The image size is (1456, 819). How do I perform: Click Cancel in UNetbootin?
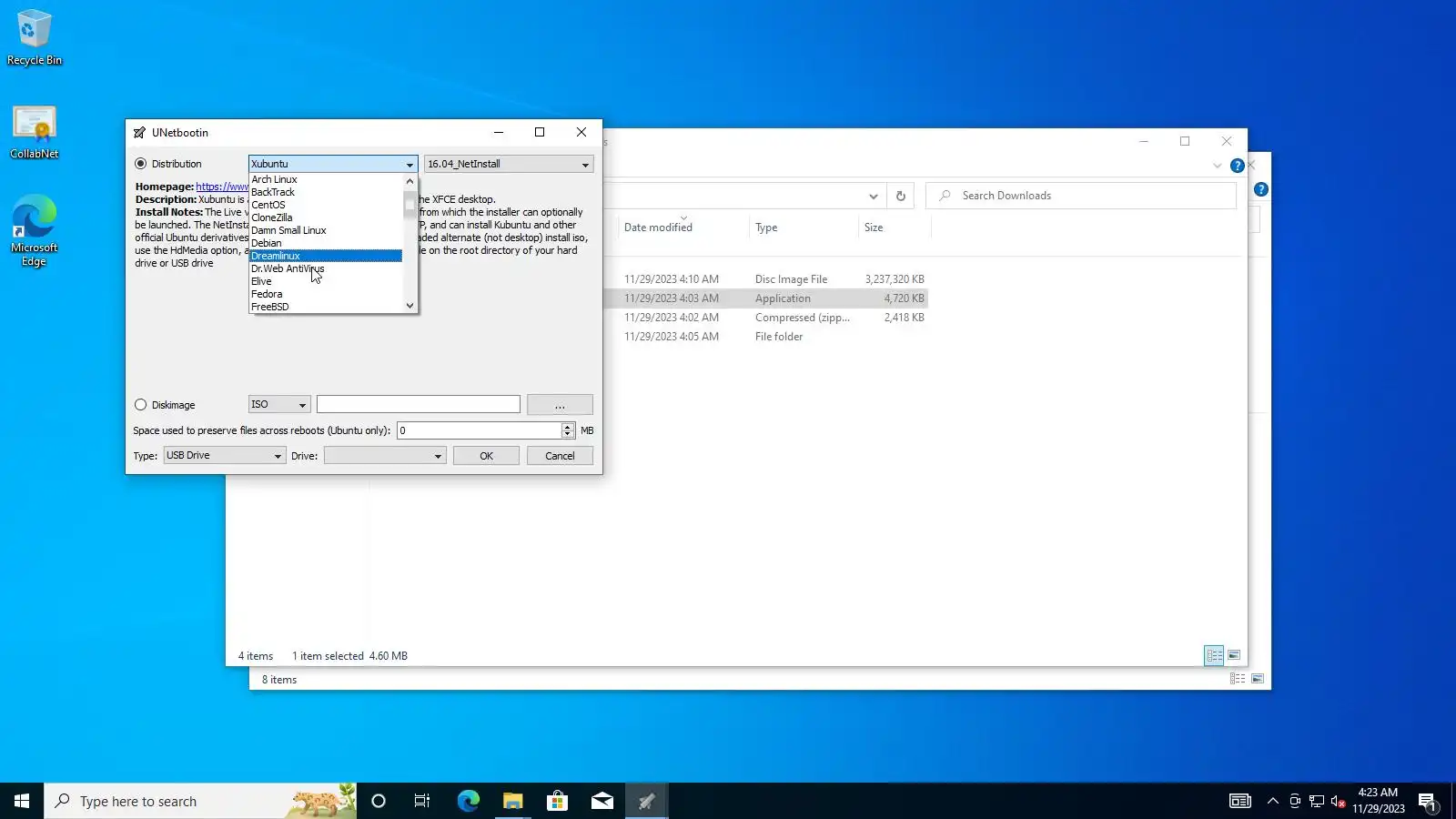coord(560,456)
